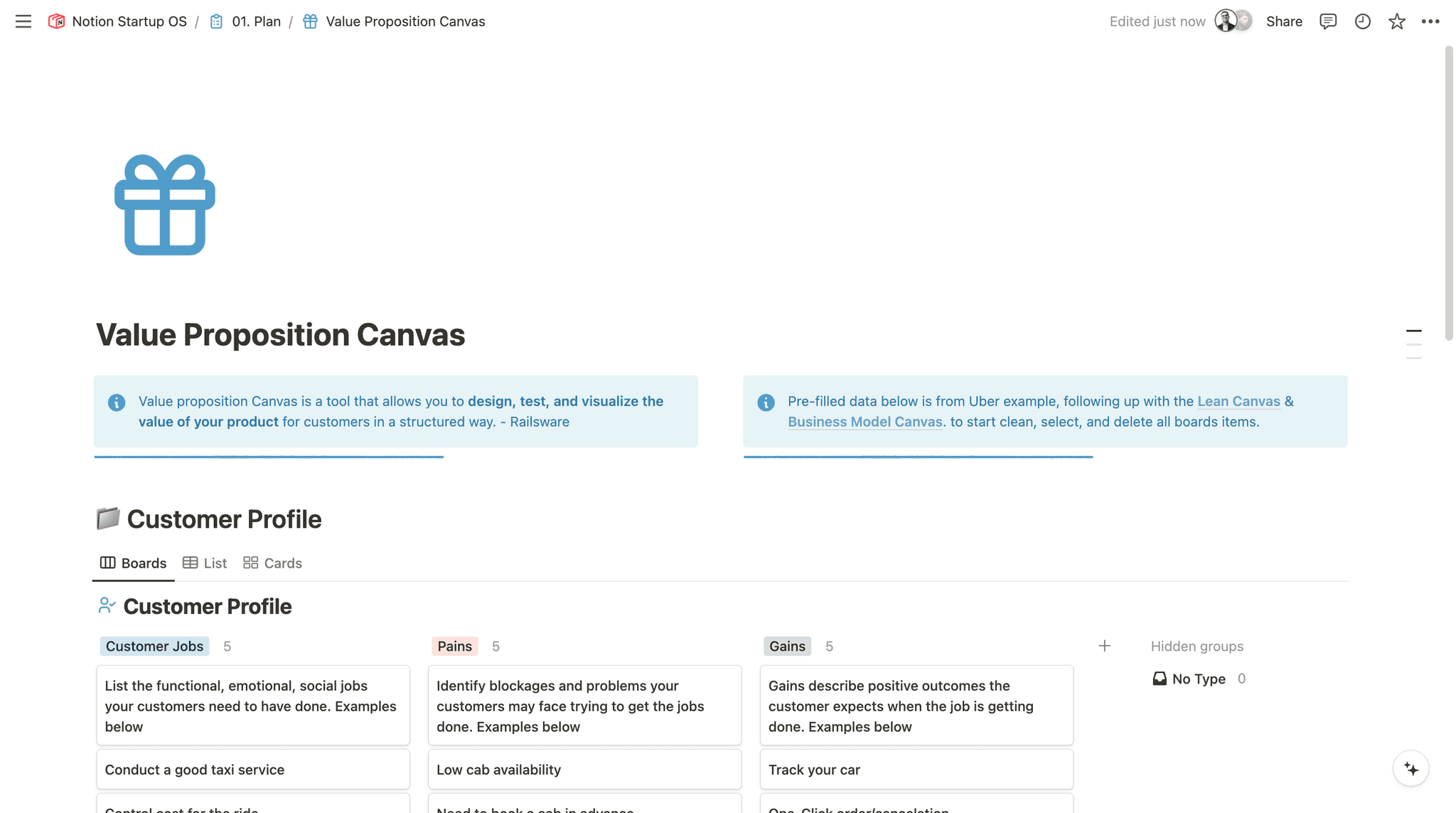The height and width of the screenshot is (813, 1456).
Task: Click the Customer Profile folder icon
Action: (107, 519)
